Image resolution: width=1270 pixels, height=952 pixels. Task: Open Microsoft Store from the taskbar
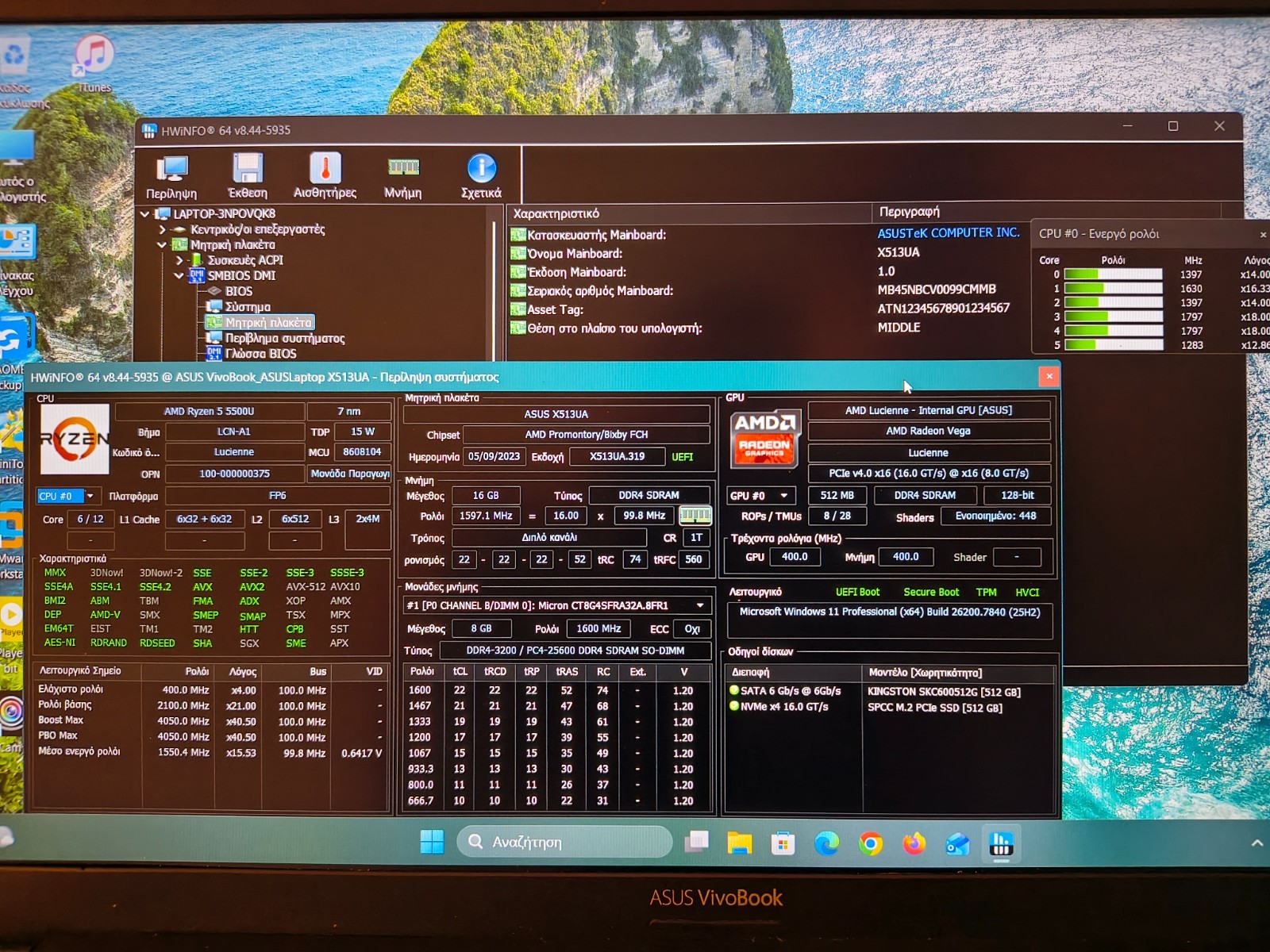(783, 843)
